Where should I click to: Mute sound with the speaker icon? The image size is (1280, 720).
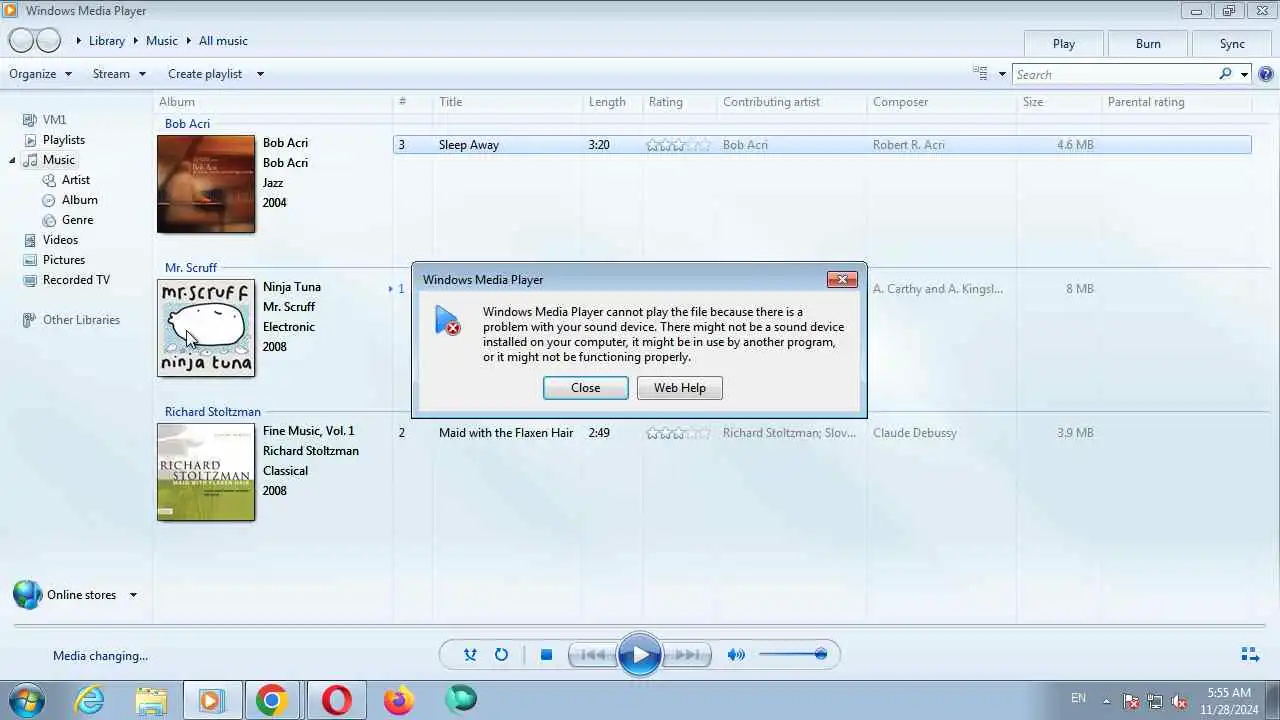[x=736, y=655]
